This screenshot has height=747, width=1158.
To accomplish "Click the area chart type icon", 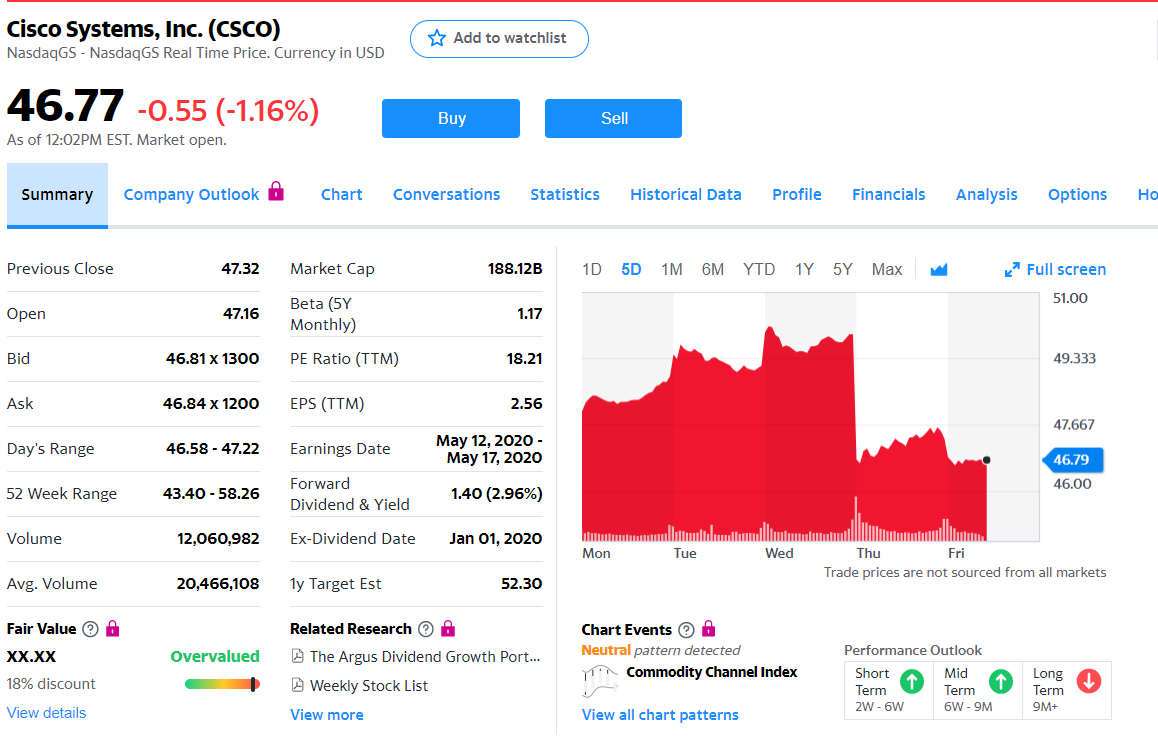I will 939,270.
